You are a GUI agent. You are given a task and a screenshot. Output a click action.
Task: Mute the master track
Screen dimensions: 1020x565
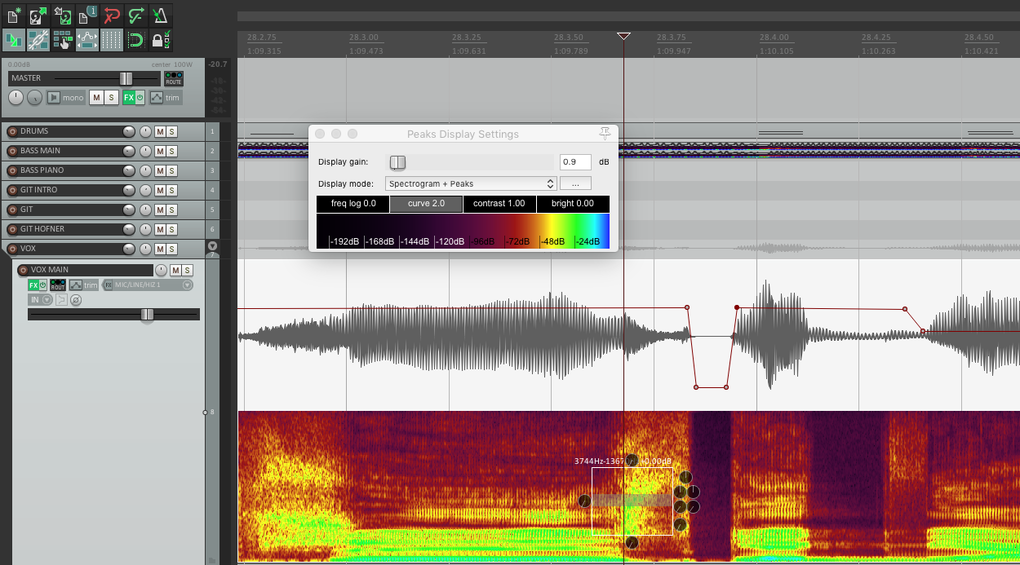[96, 98]
